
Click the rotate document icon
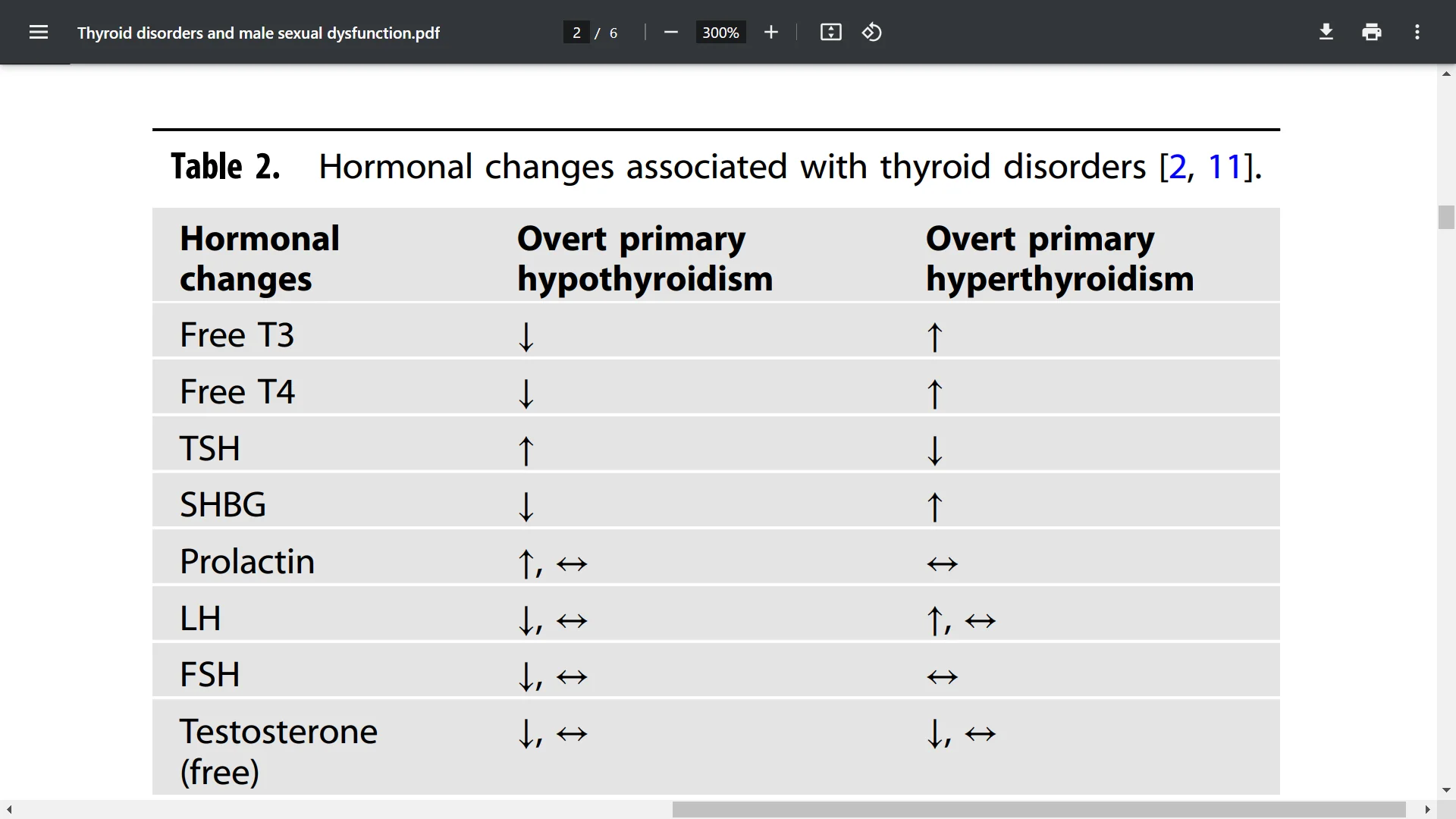(x=871, y=32)
